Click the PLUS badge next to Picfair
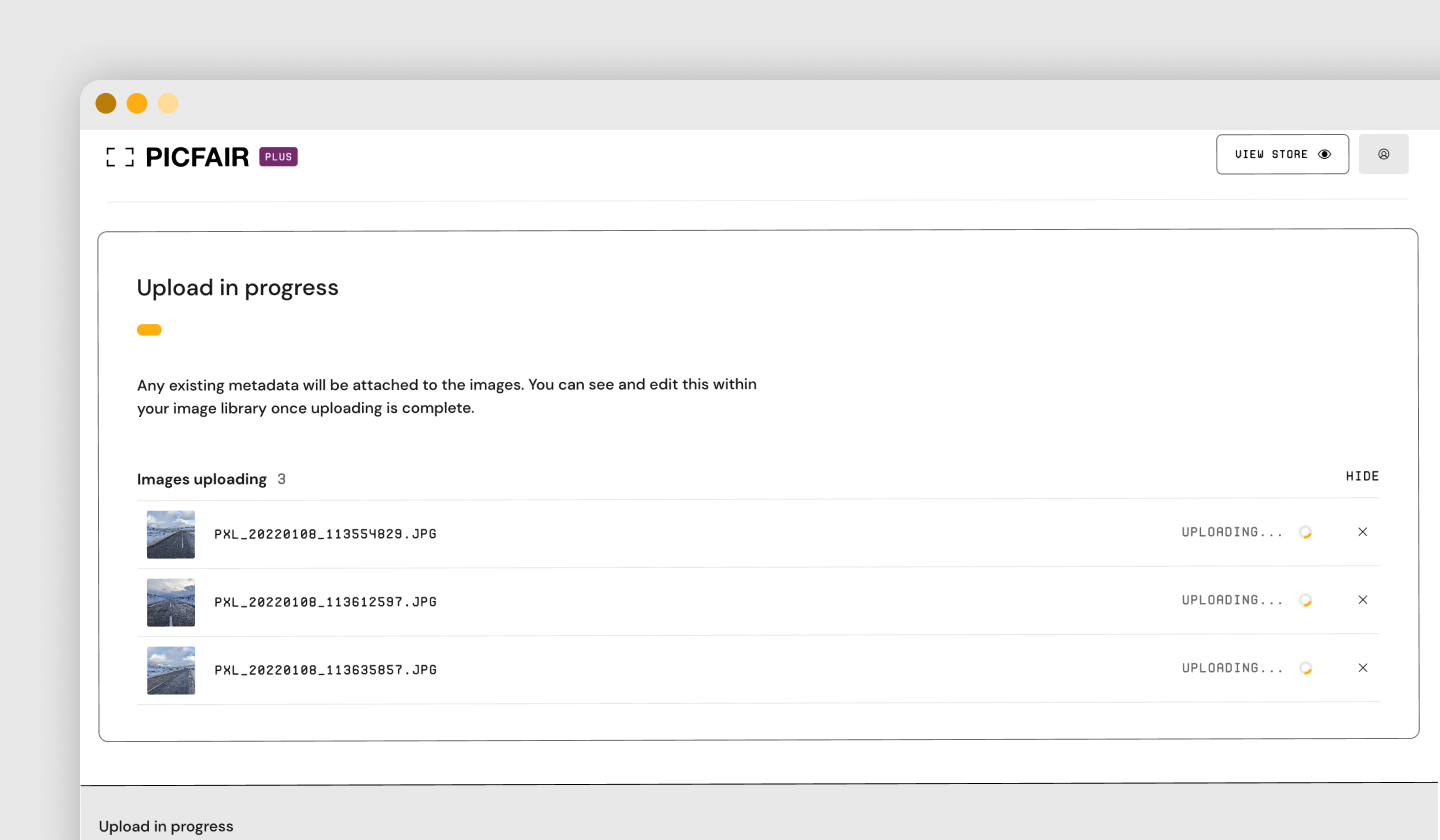 pyautogui.click(x=278, y=157)
